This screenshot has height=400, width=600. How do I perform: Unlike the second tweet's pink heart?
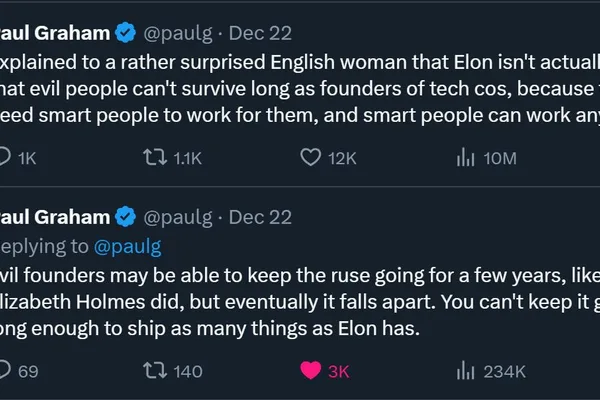tap(310, 371)
